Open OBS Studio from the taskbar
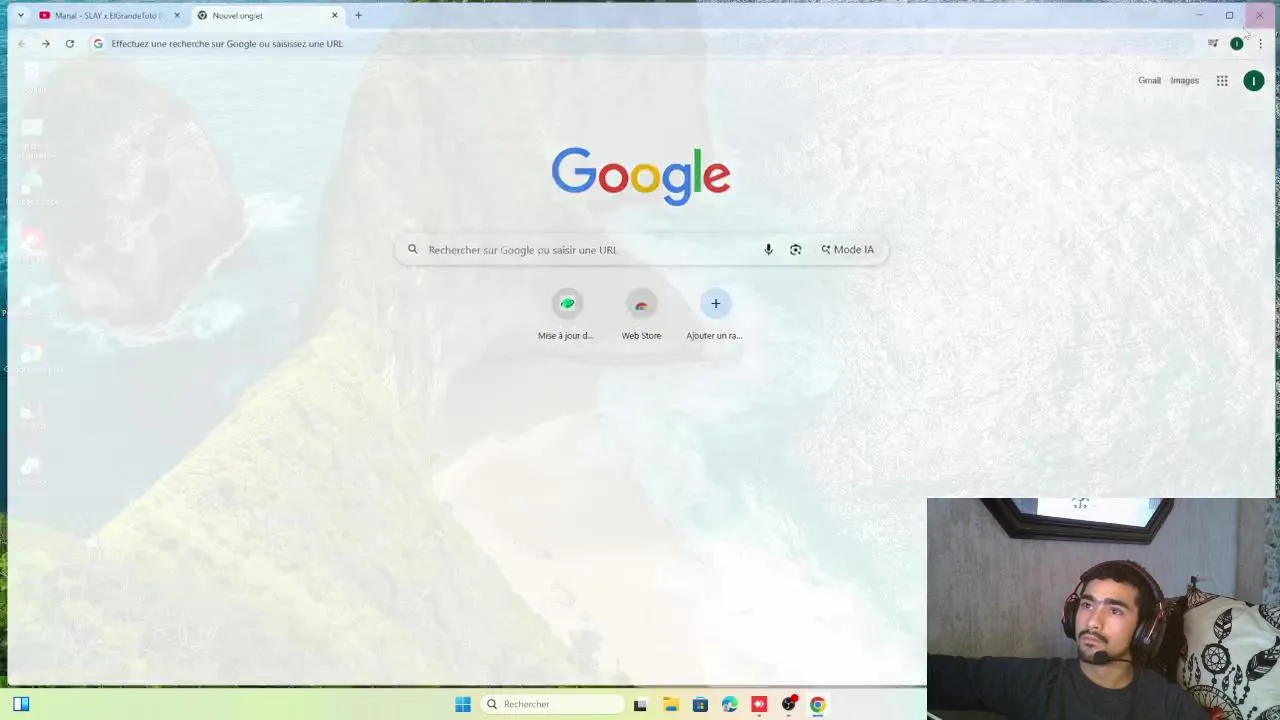 point(789,704)
